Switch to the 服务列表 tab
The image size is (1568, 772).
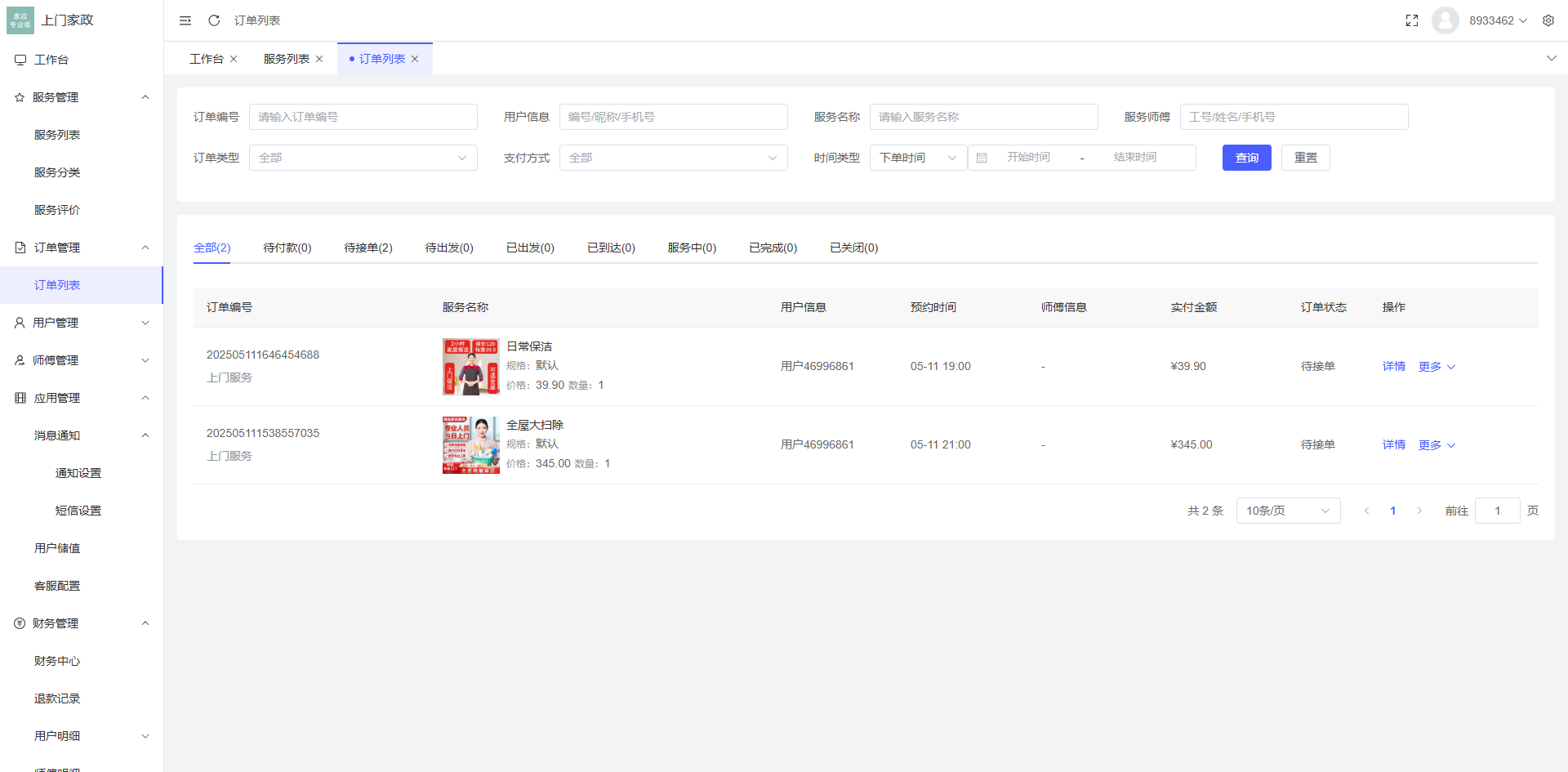[x=285, y=58]
